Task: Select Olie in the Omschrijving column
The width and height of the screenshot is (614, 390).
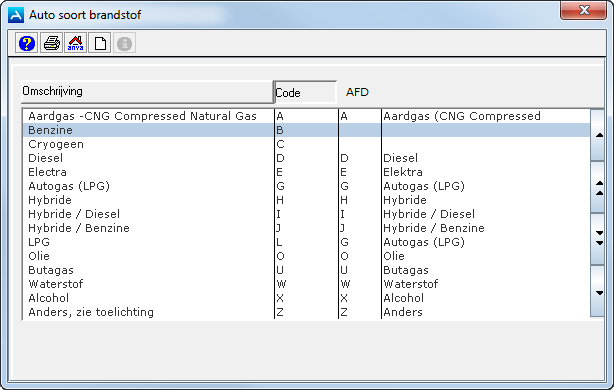Action: 39,256
